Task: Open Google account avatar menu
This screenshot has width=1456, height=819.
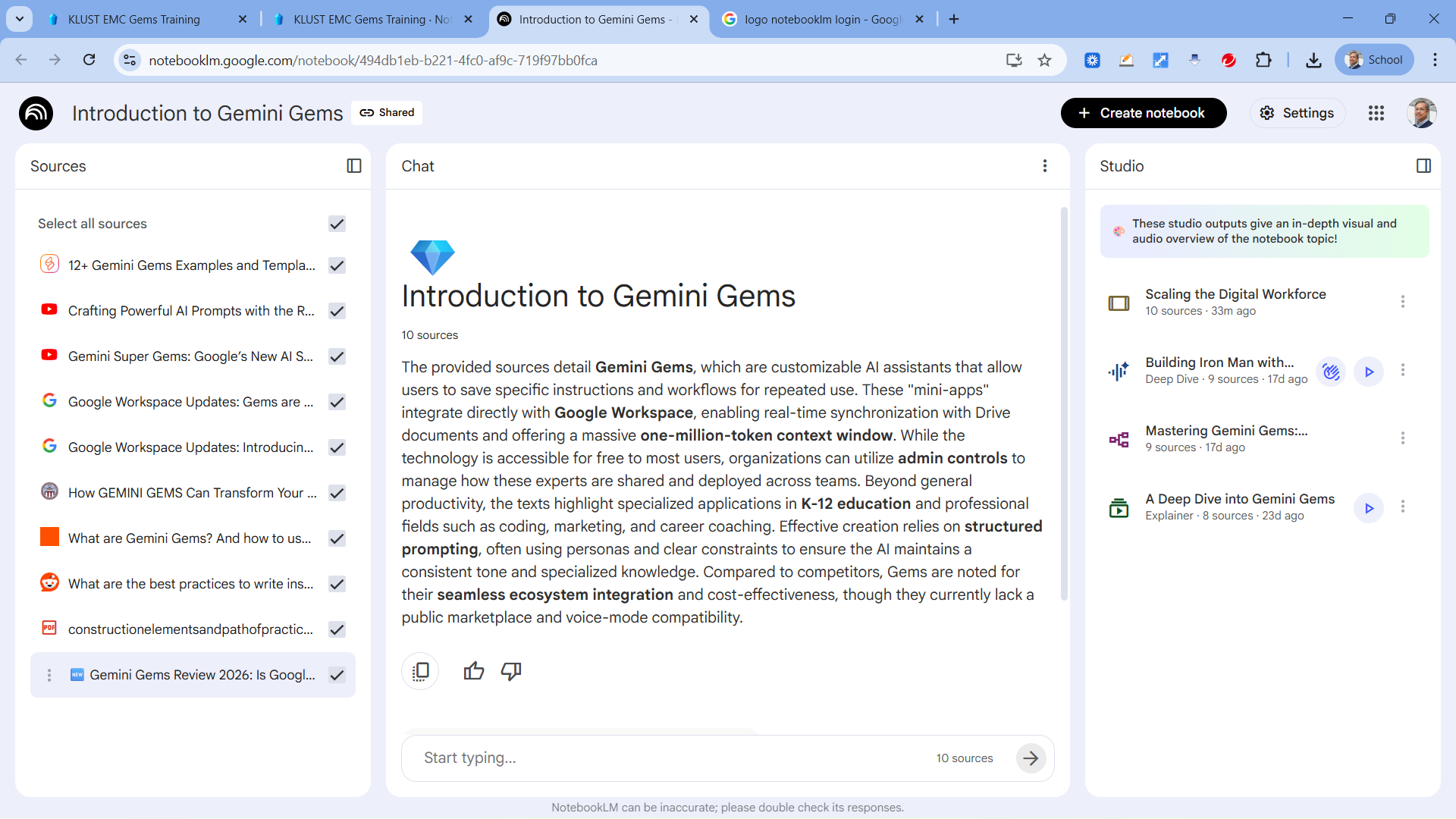Action: pos(1422,113)
